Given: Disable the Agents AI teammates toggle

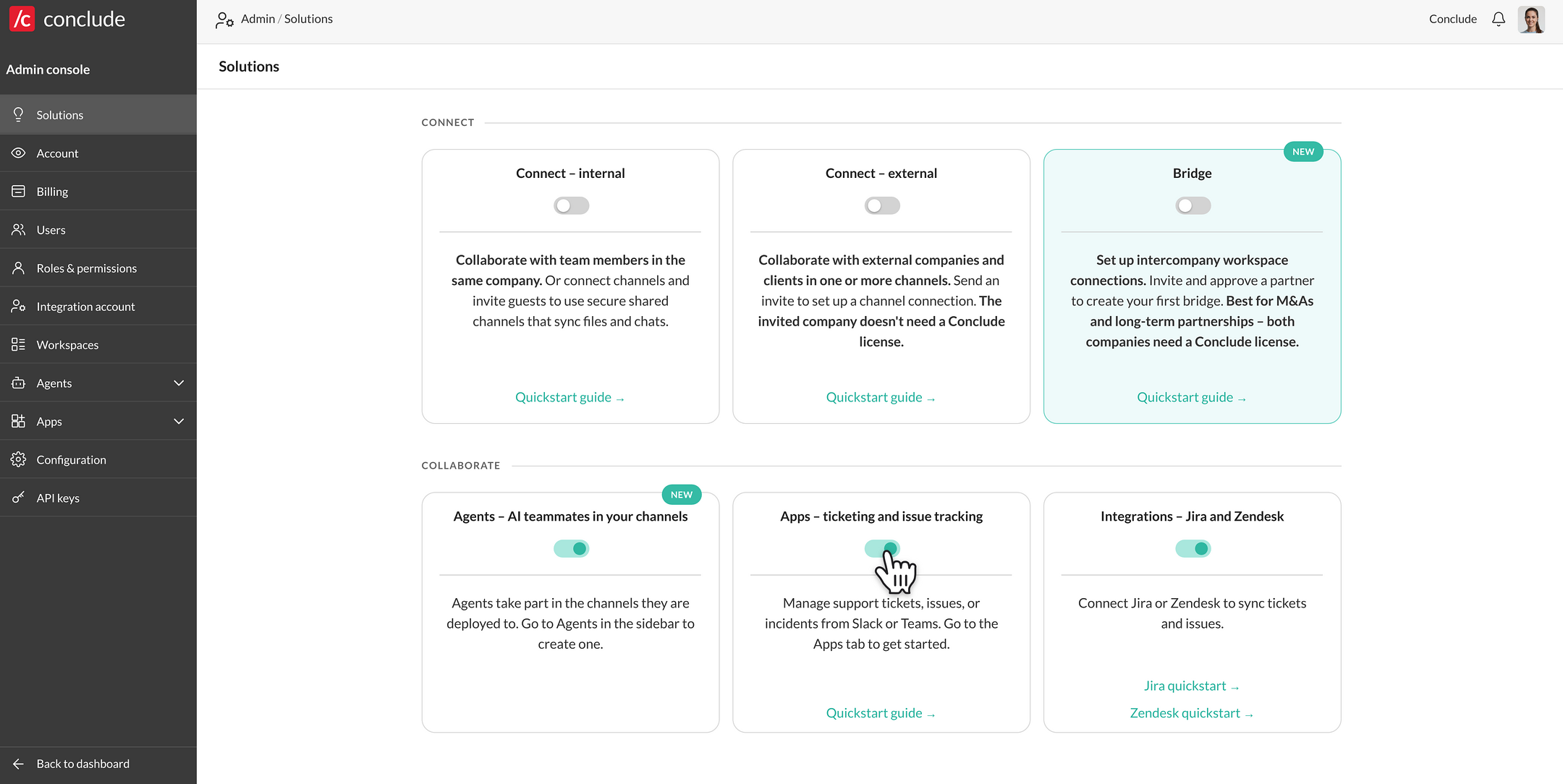Looking at the screenshot, I should [571, 548].
